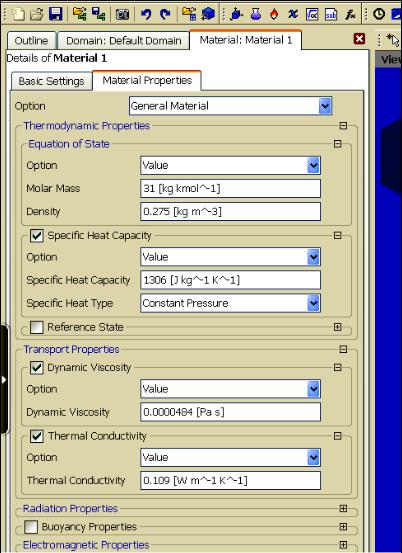Click the black side panel arrow handle
The width and height of the screenshot is (402, 553).
pos(4,379)
